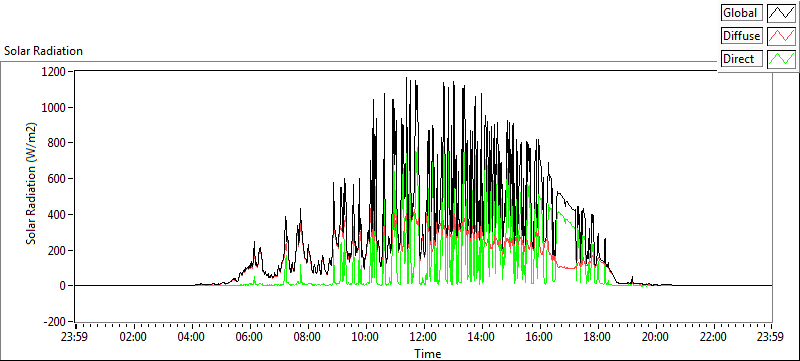
Task: Click the 02:00 time axis label
Action: tap(134, 337)
